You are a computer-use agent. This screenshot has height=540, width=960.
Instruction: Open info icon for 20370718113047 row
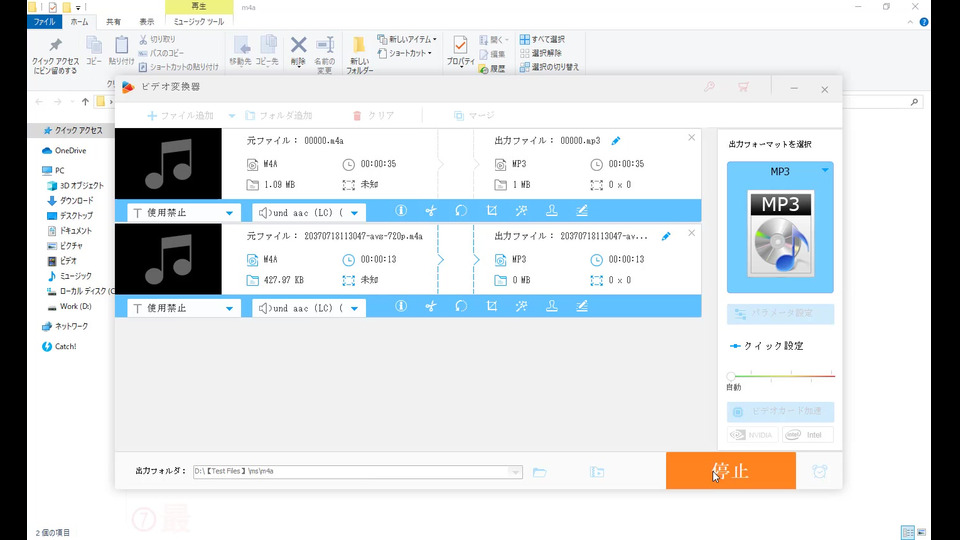click(x=401, y=306)
